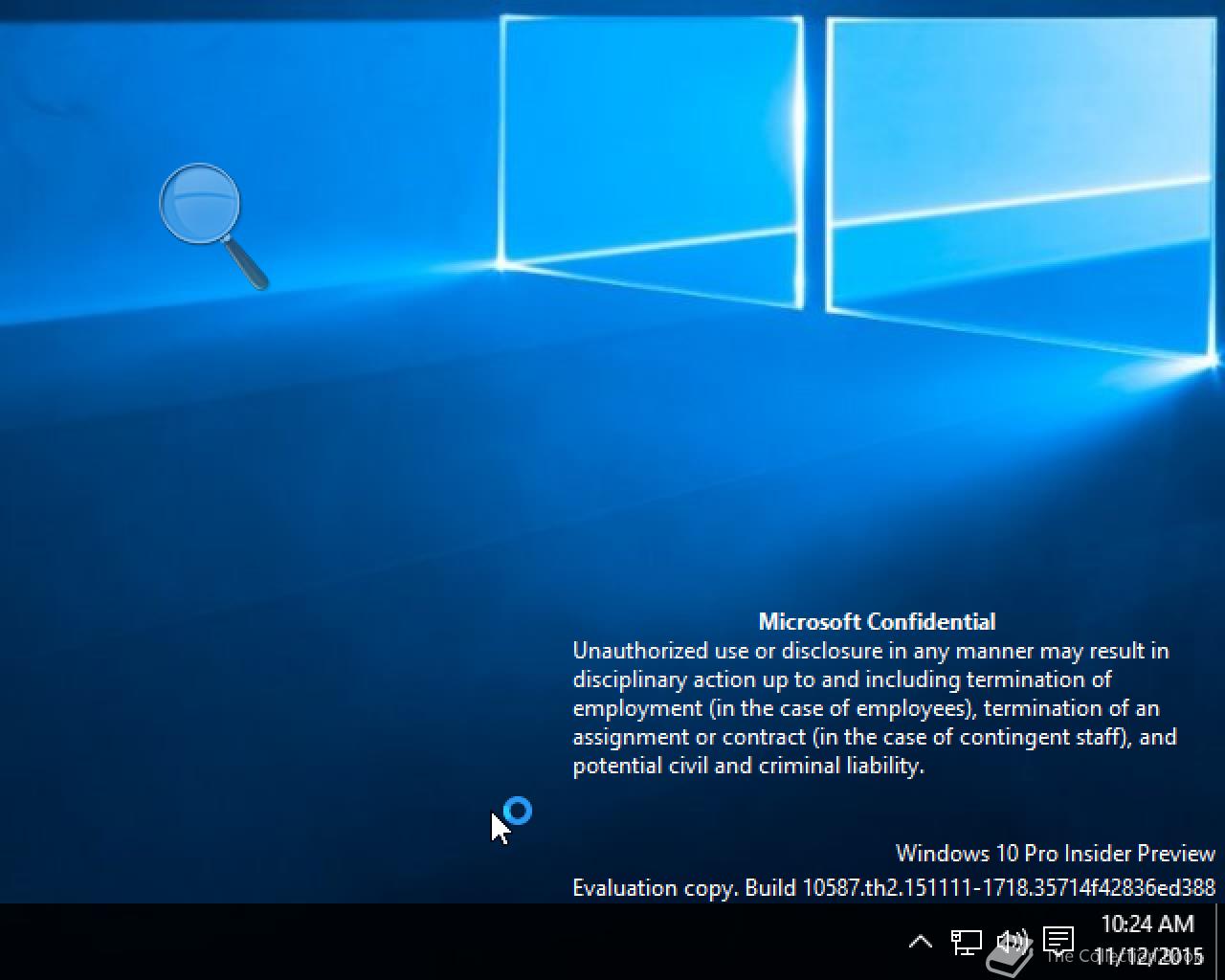Open the volume speaker tray icon
Image resolution: width=1225 pixels, height=980 pixels.
[1012, 942]
